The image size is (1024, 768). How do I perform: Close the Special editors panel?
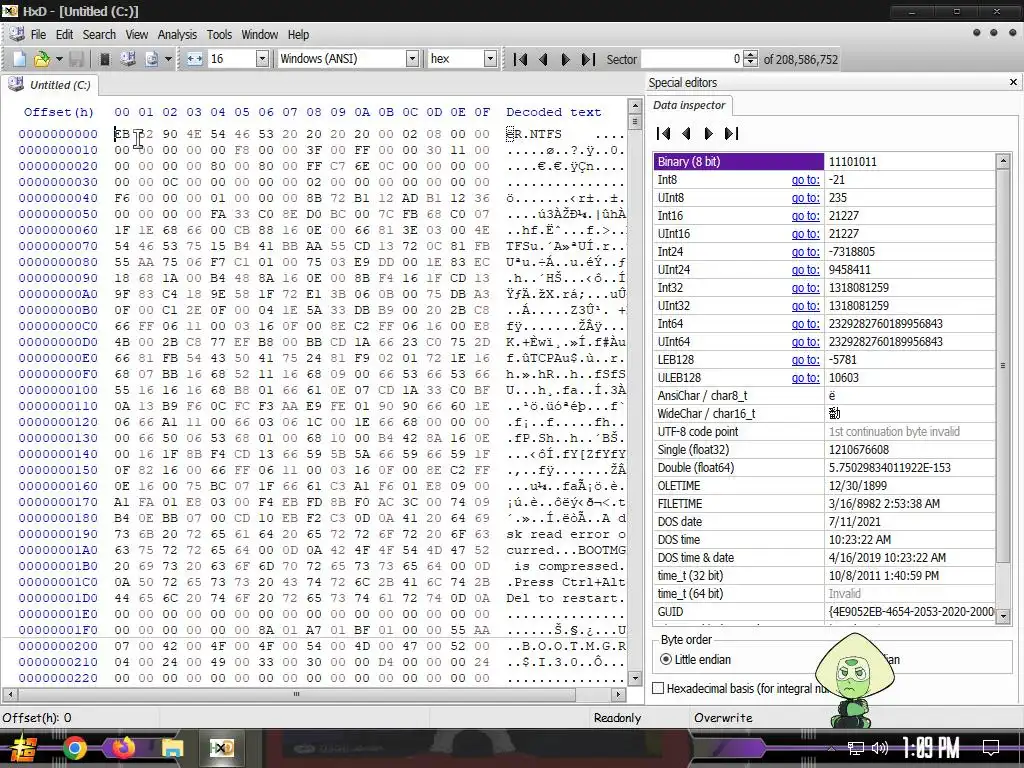[x=1013, y=82]
